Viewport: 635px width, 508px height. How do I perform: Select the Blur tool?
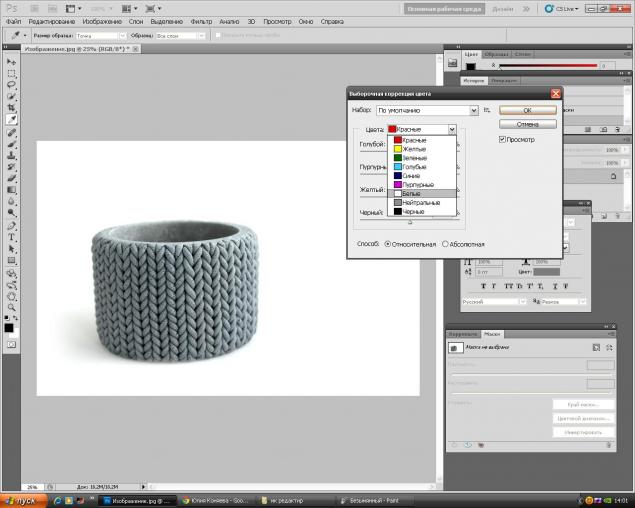click(x=11, y=201)
